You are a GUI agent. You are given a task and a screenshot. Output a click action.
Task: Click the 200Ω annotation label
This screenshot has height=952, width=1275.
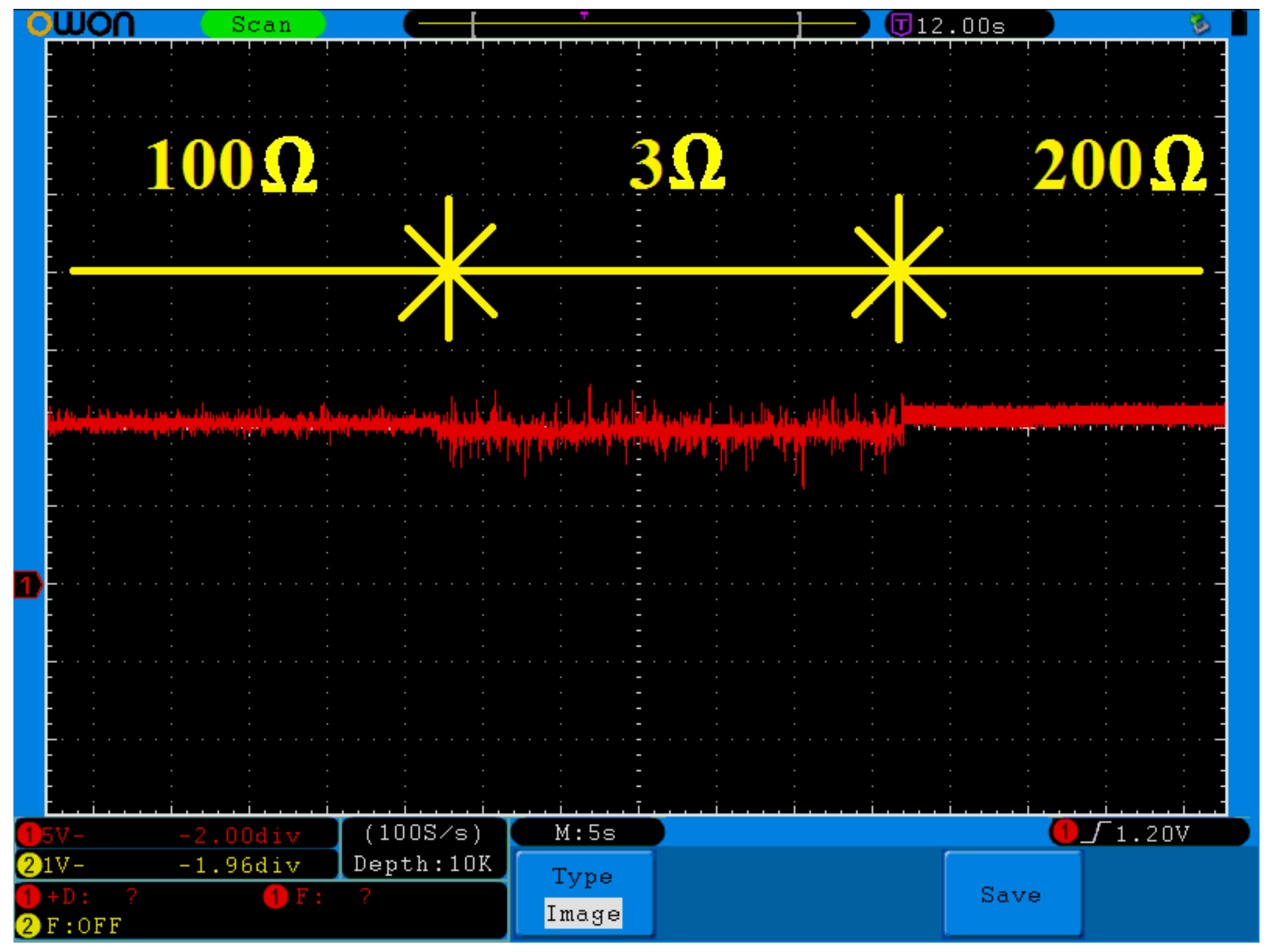(x=1119, y=164)
